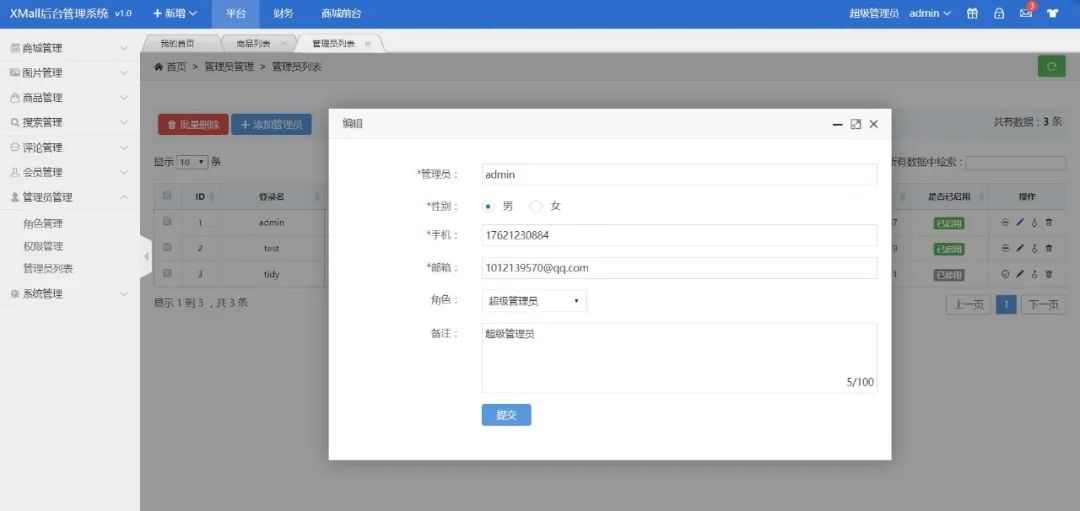1080x511 pixels.
Task: Click the trash icon in tidy row
Action: tap(1049, 274)
